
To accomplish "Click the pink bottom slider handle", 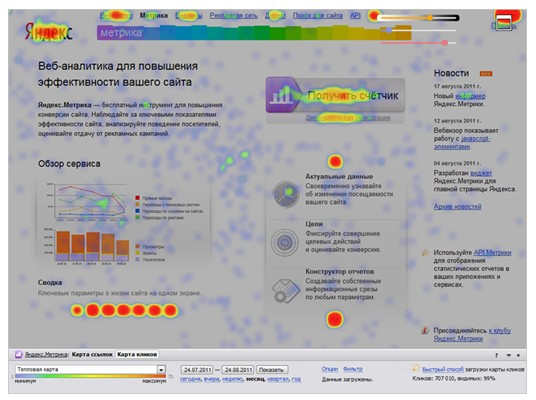I will tap(444, 43).
